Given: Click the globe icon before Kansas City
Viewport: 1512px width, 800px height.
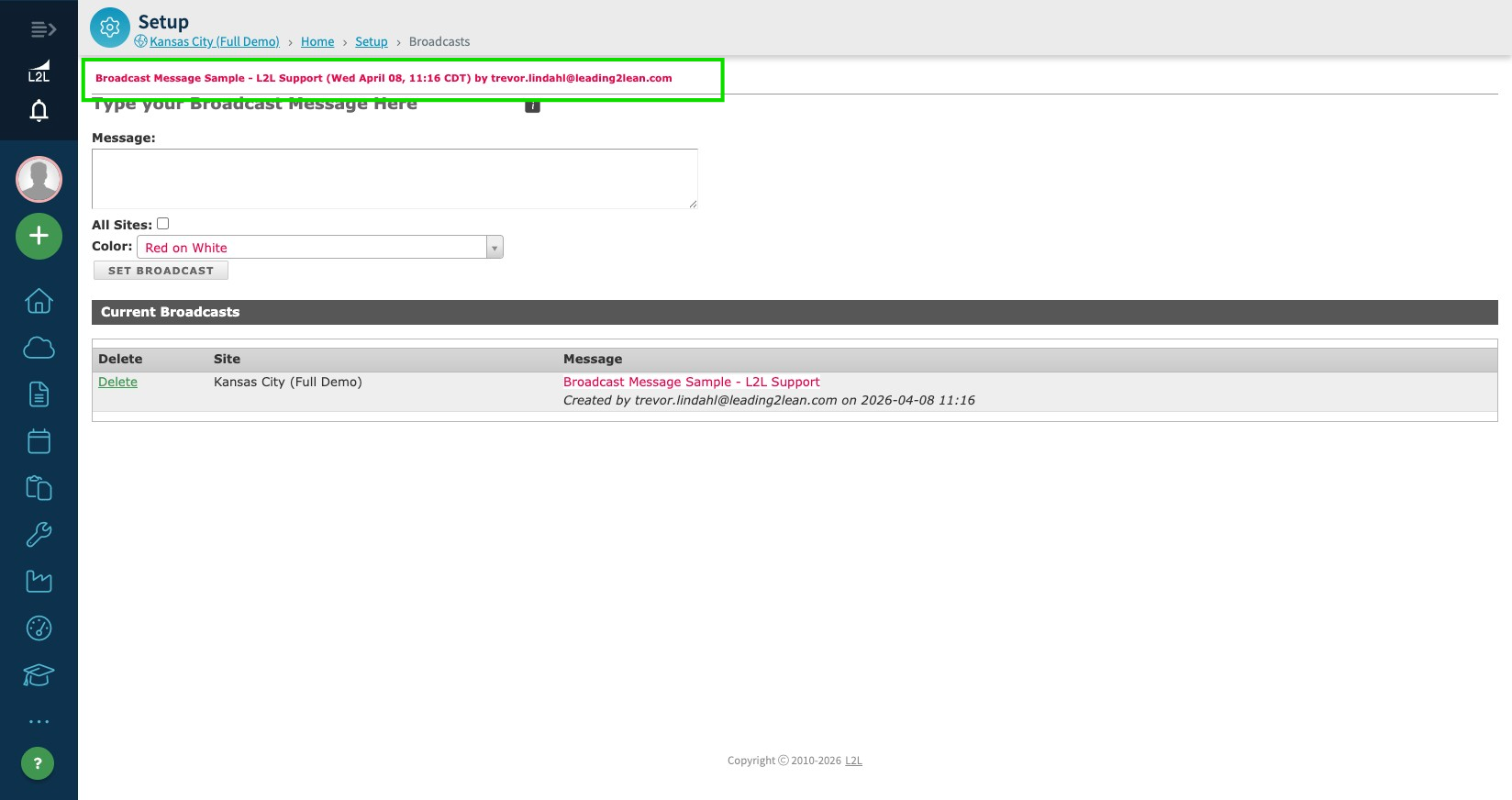Looking at the screenshot, I should click(x=140, y=41).
